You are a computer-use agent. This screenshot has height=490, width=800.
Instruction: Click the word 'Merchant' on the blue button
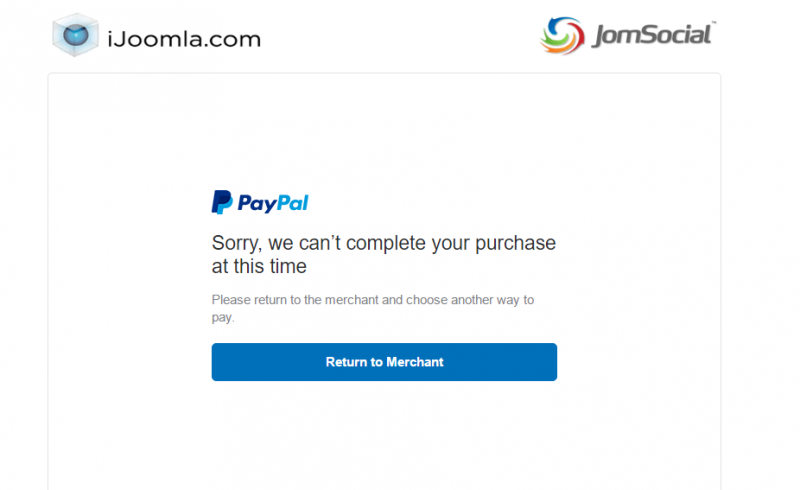(415, 362)
